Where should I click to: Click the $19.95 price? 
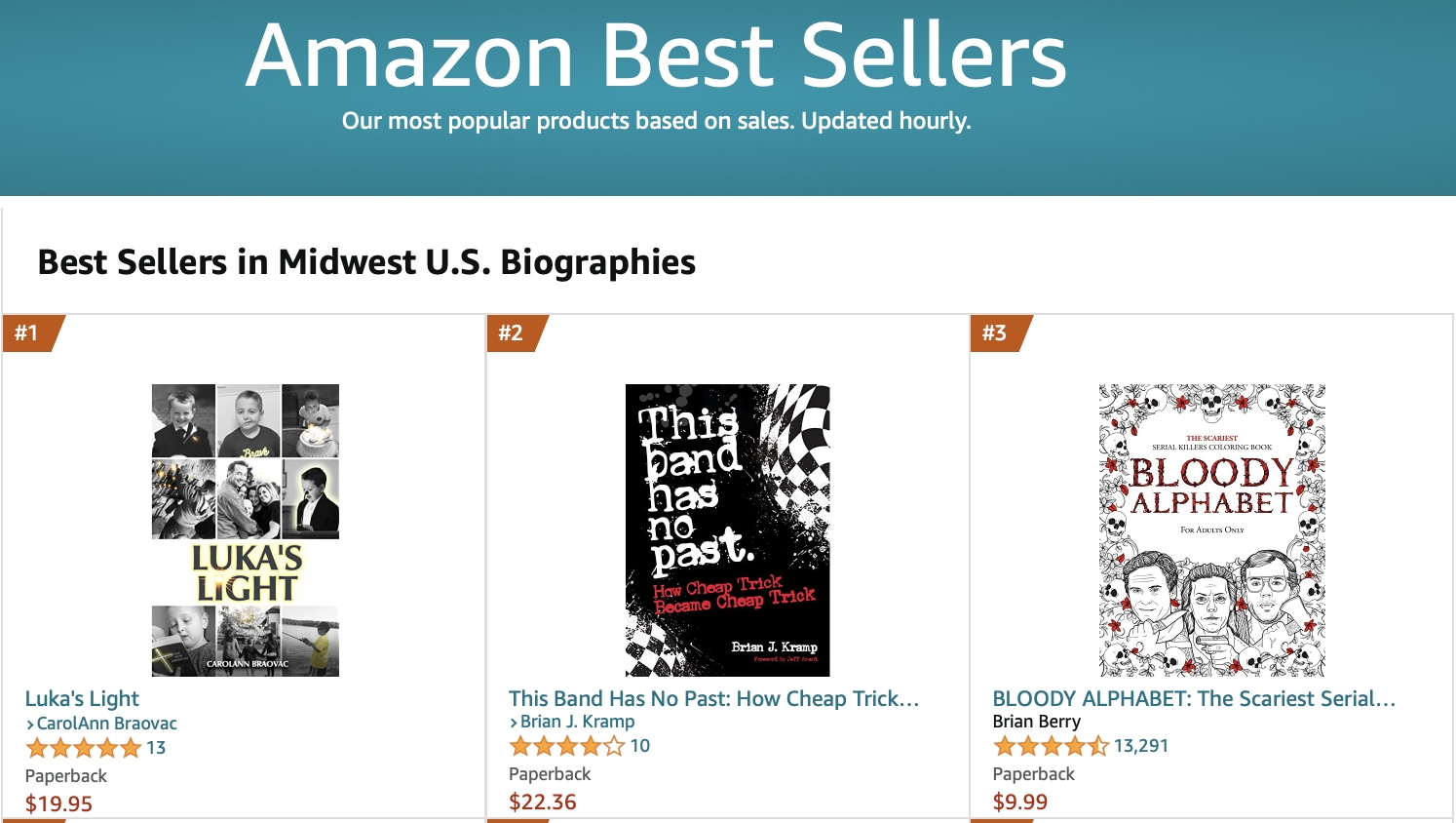click(x=58, y=803)
